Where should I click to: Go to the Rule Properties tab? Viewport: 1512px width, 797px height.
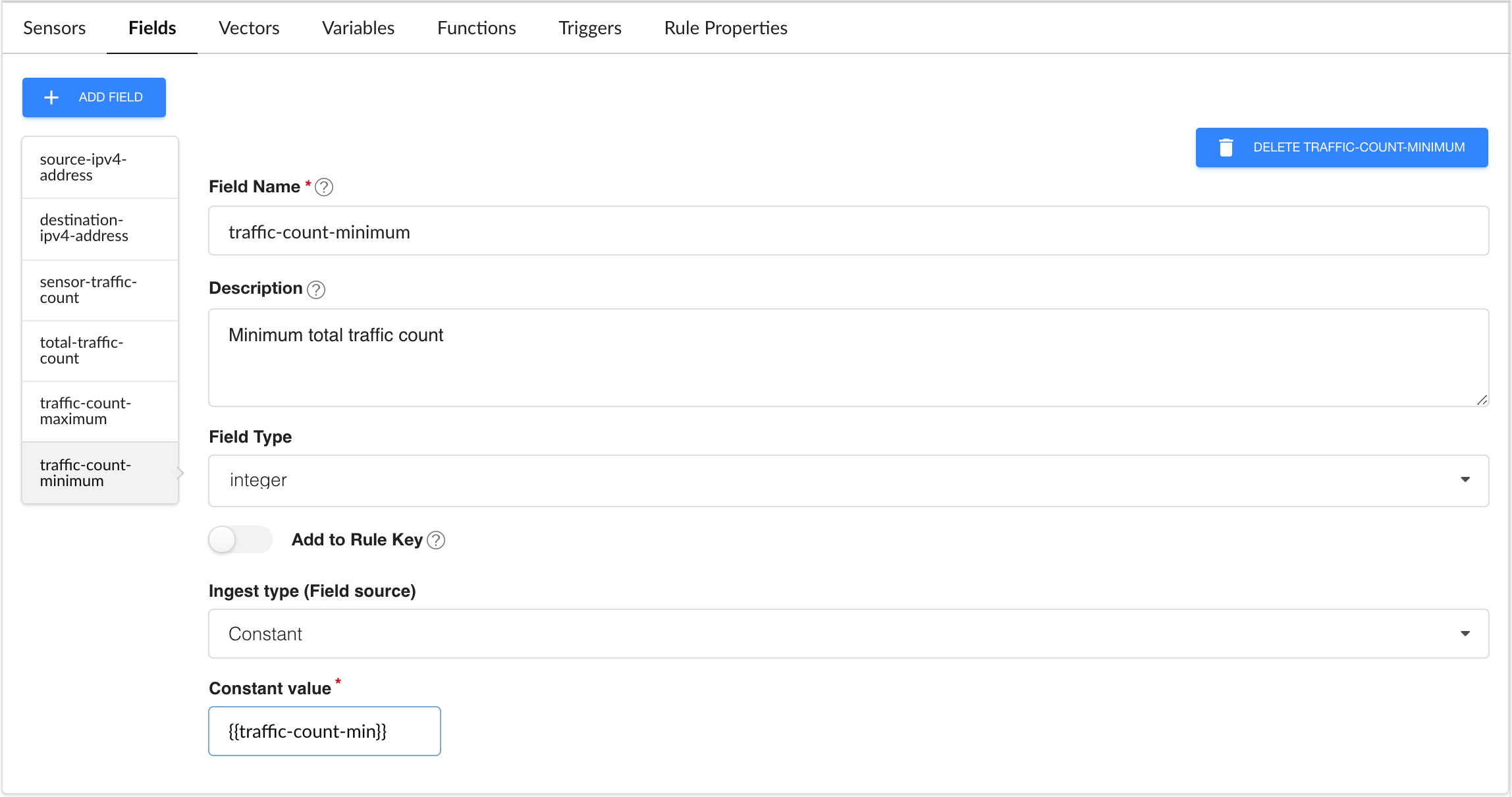click(725, 28)
